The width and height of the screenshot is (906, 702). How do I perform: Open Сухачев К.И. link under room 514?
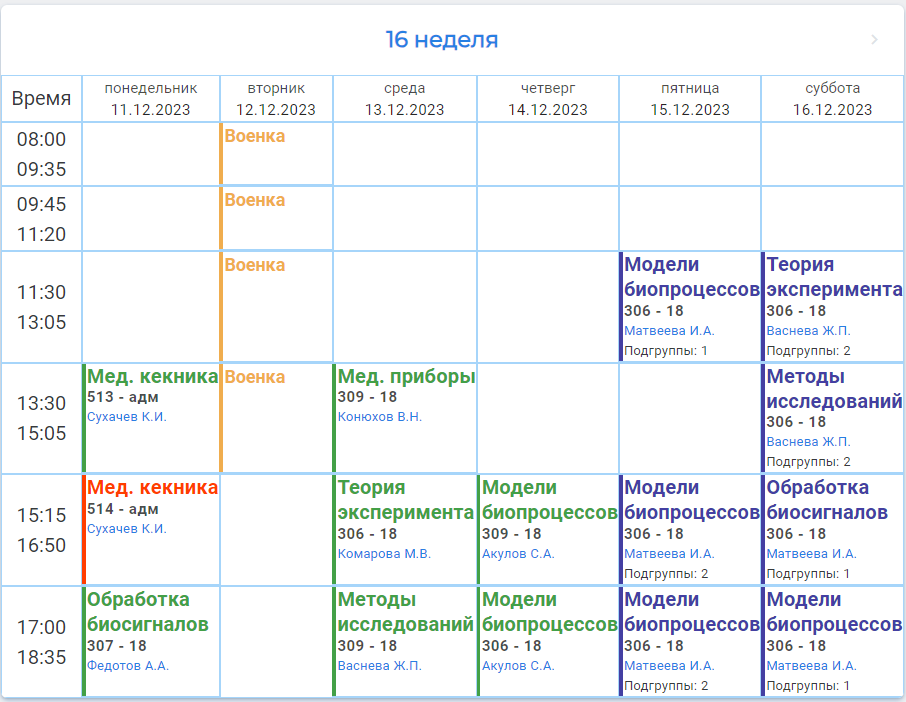(x=127, y=529)
